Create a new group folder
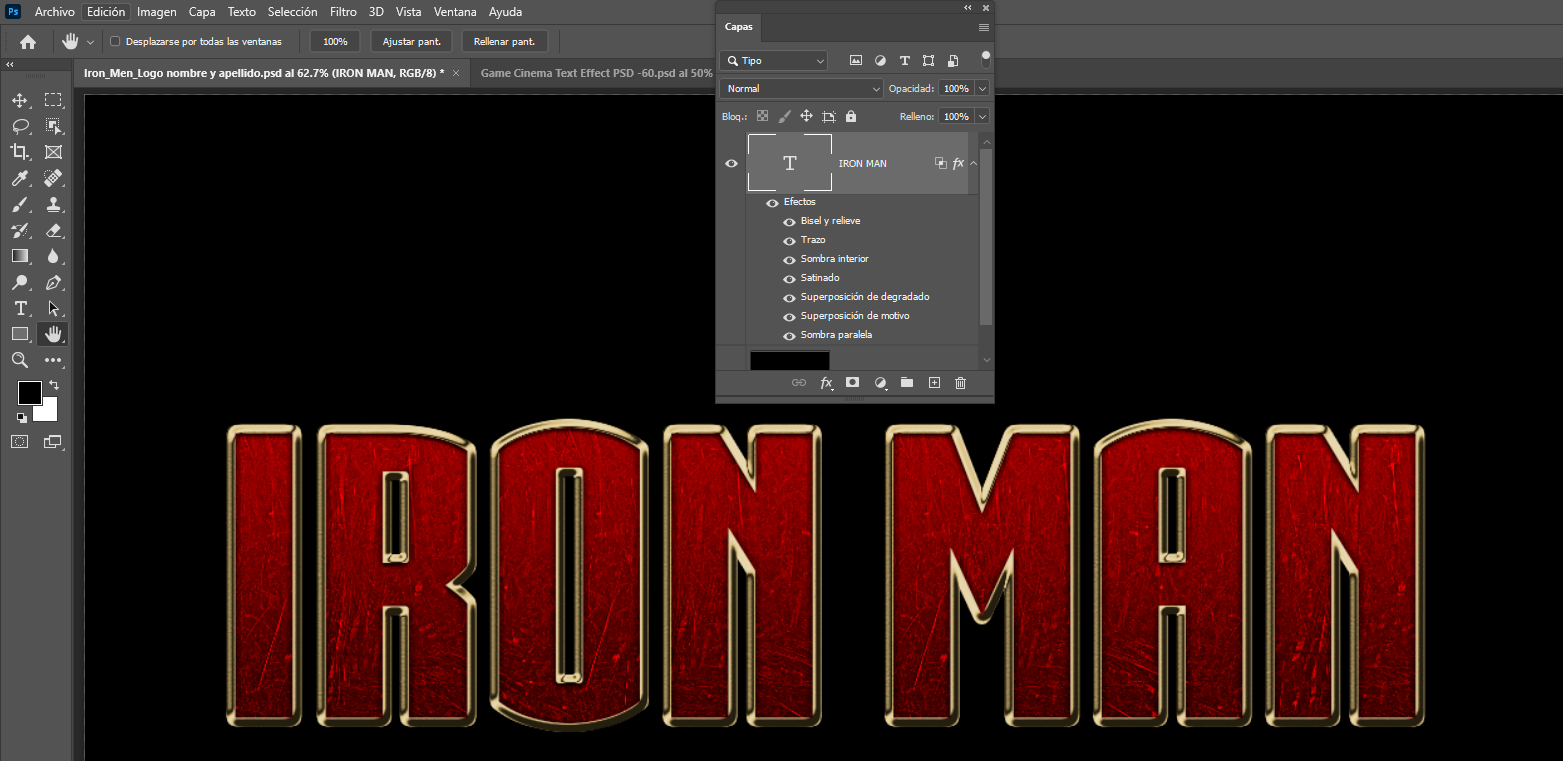 coord(907,383)
